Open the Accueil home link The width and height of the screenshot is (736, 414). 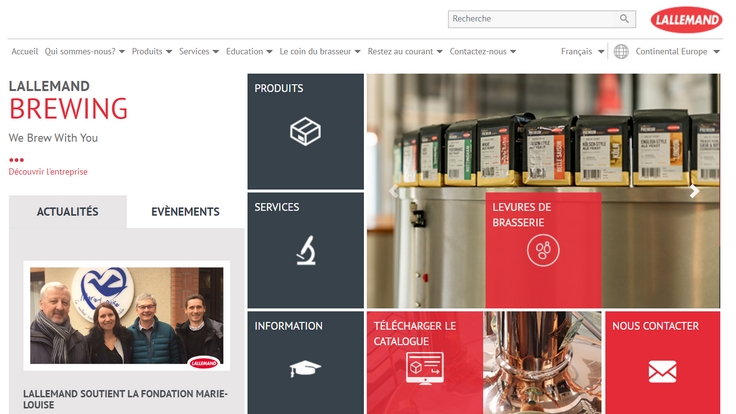click(x=25, y=51)
